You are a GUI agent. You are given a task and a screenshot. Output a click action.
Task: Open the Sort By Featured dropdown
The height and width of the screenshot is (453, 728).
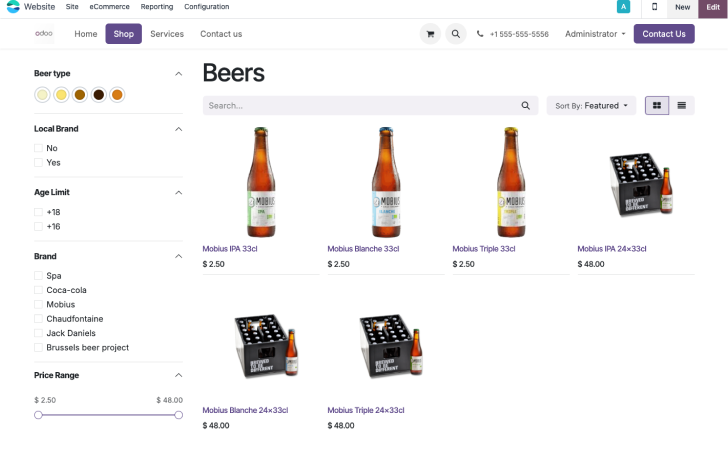click(591, 105)
